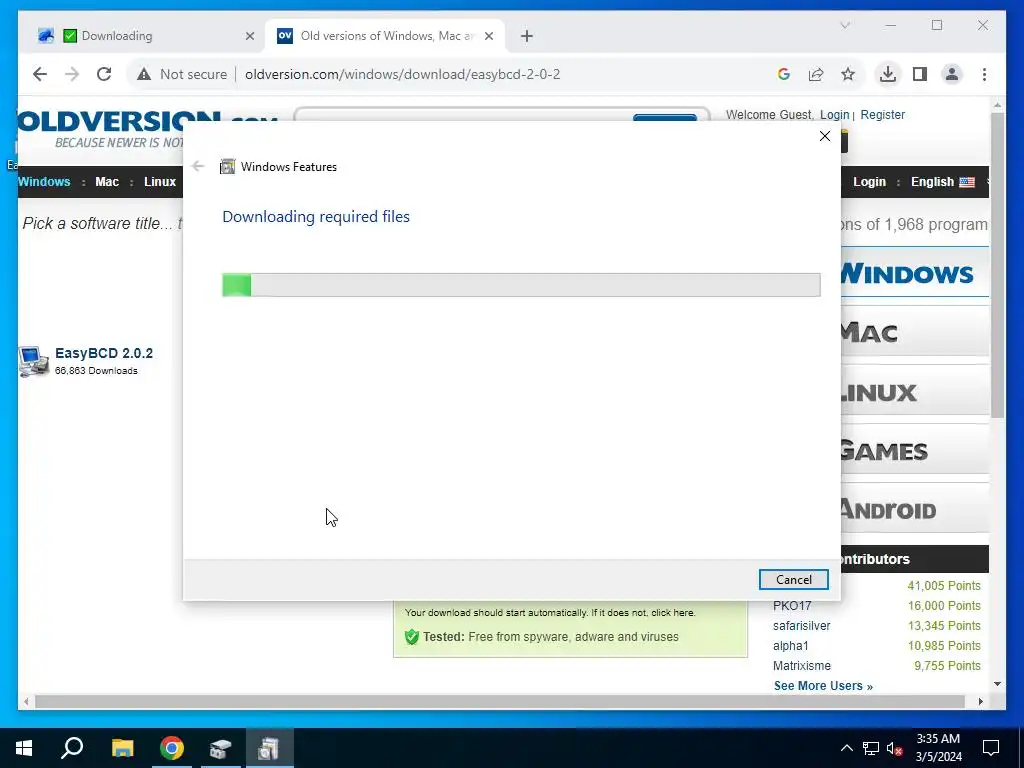Open Chrome downloads
Image resolution: width=1024 pixels, height=768 pixels.
point(888,74)
